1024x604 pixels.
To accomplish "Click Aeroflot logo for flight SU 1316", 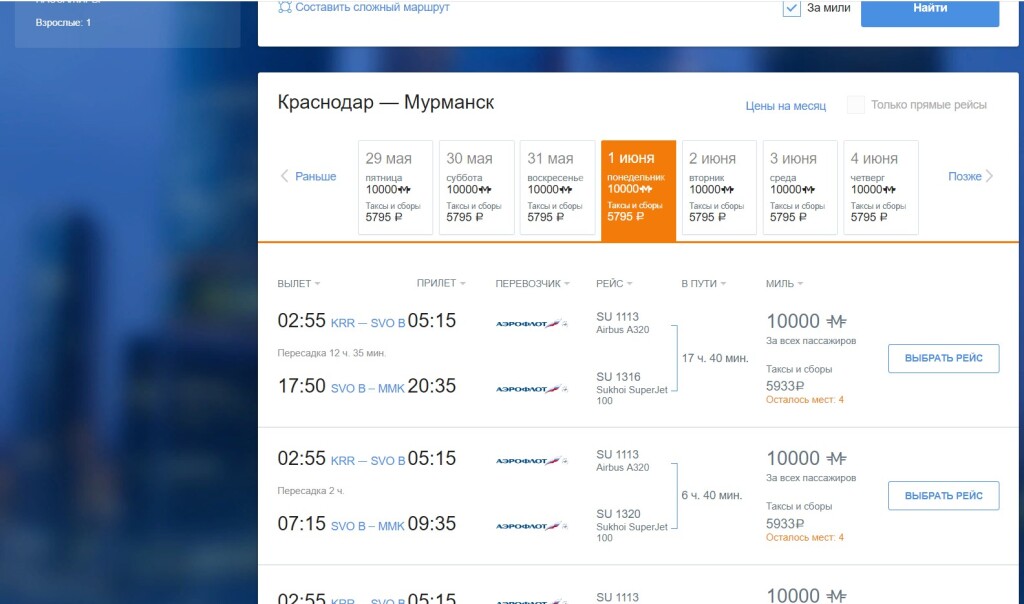I will pos(531,389).
